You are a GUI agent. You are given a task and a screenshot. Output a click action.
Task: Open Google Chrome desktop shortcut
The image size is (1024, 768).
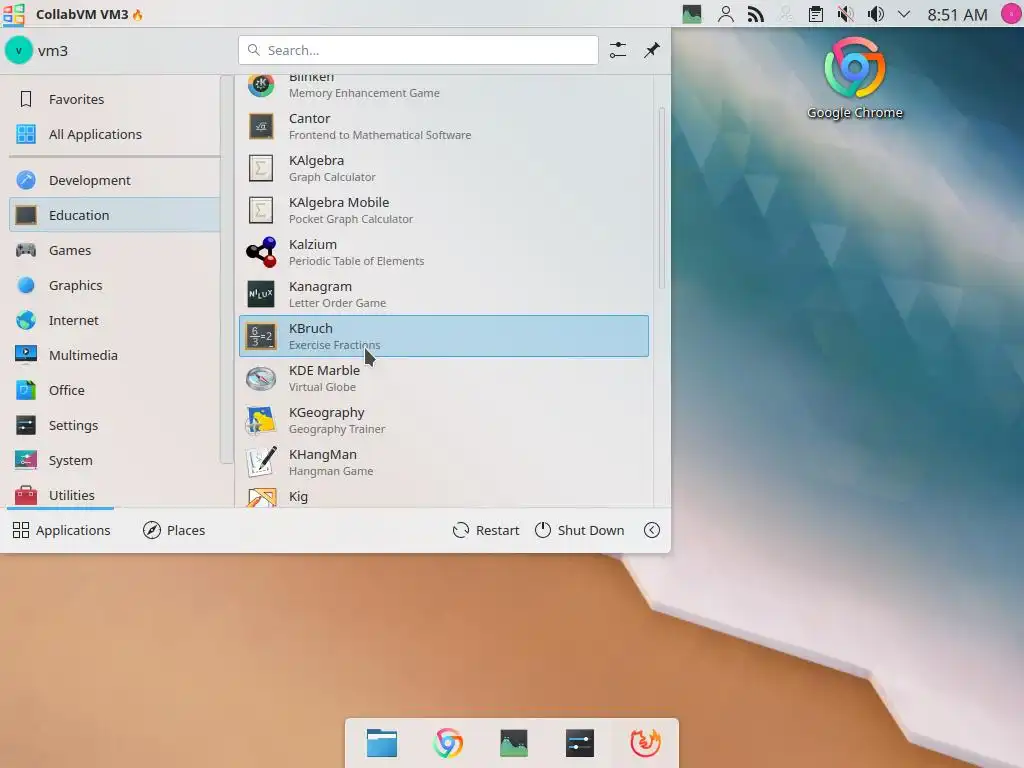point(855,78)
